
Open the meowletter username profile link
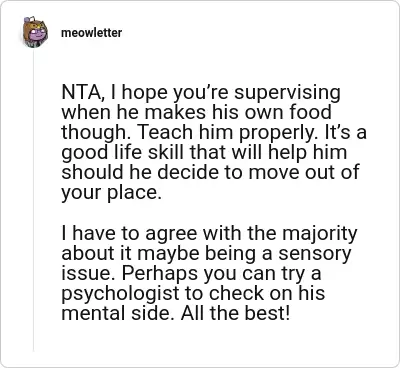[91, 33]
